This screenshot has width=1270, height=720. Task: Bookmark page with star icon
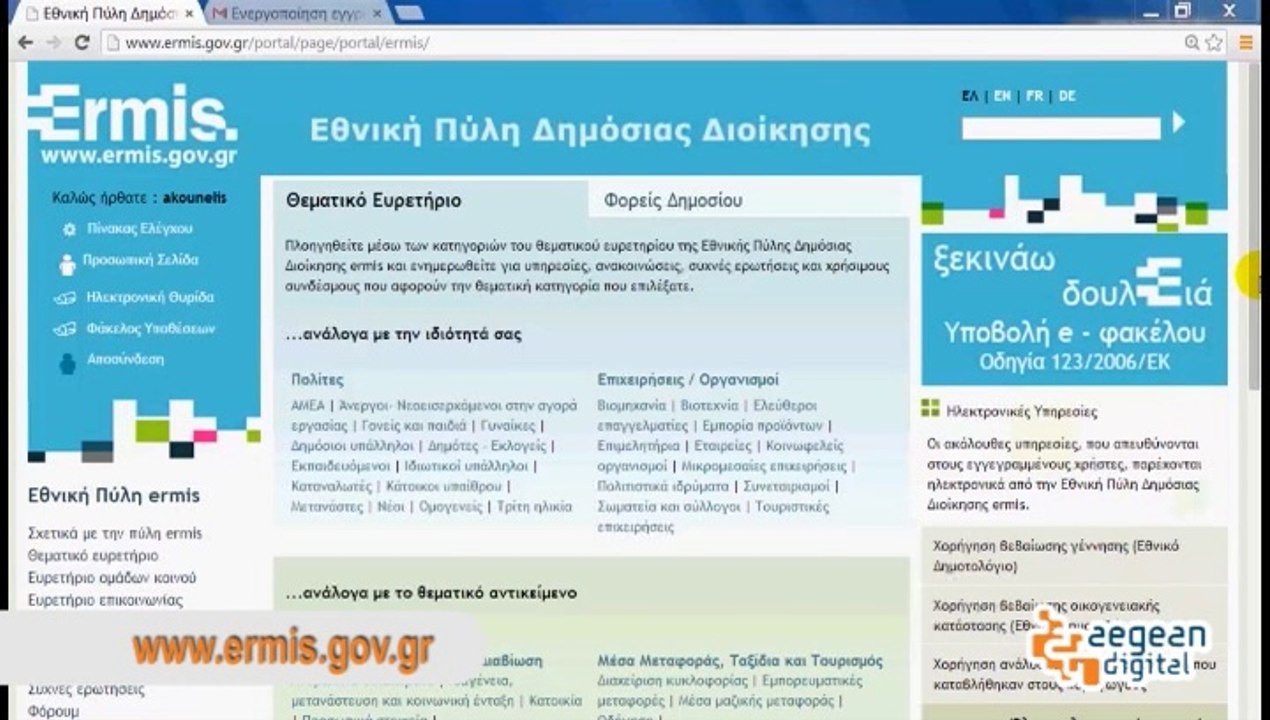coord(1214,43)
